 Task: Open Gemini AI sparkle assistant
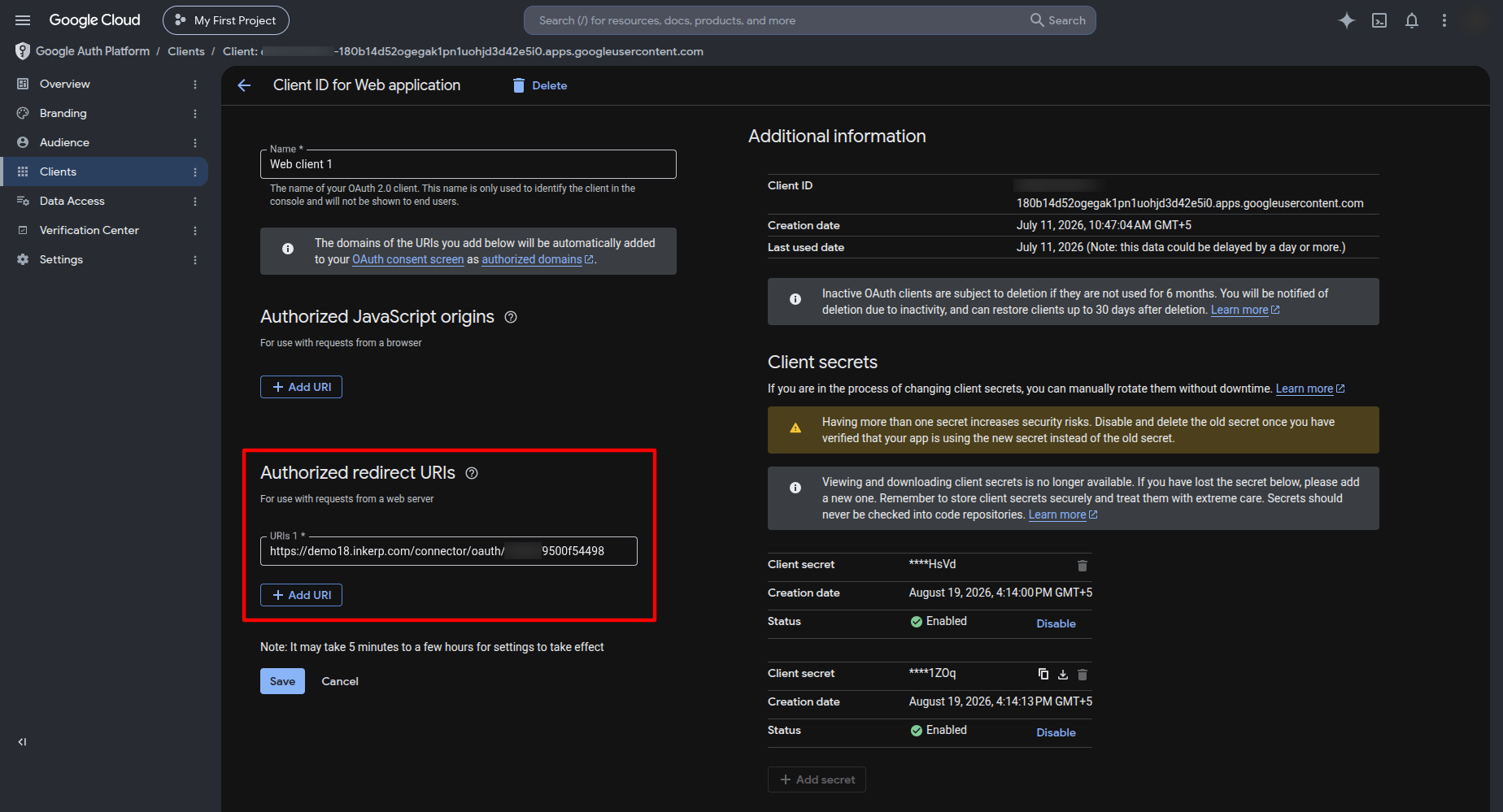coord(1347,20)
